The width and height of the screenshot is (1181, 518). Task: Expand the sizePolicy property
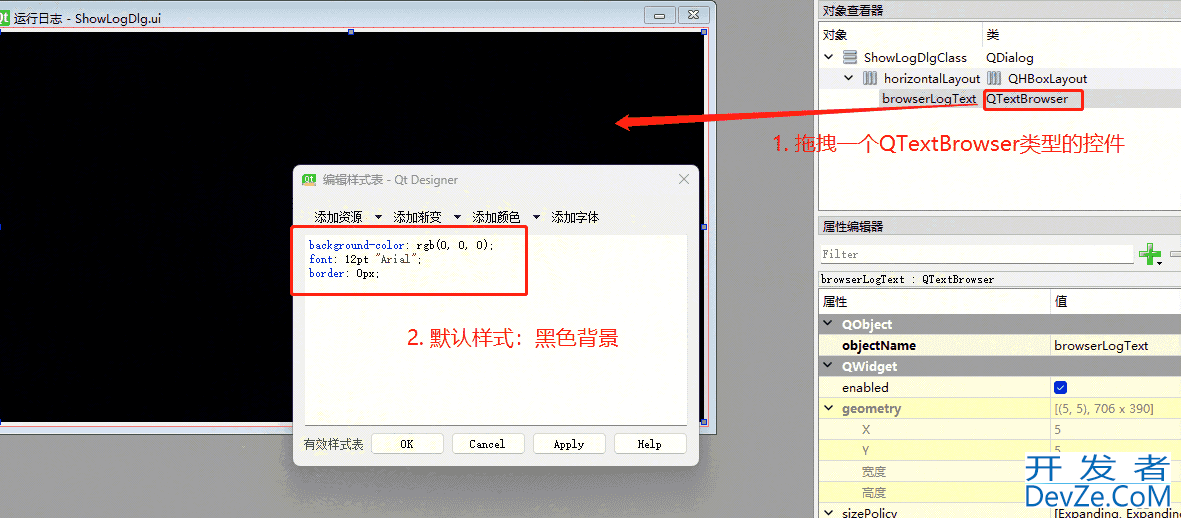pos(829,513)
